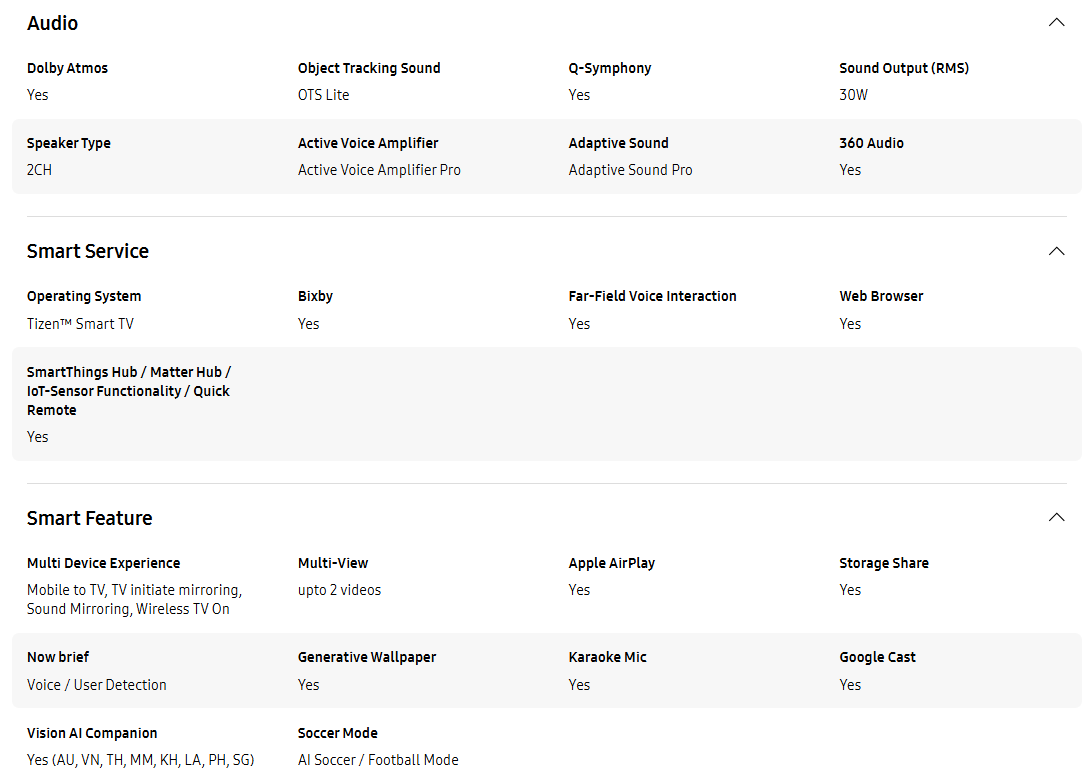
Task: Click the OTS Lite value text
Action: click(324, 95)
